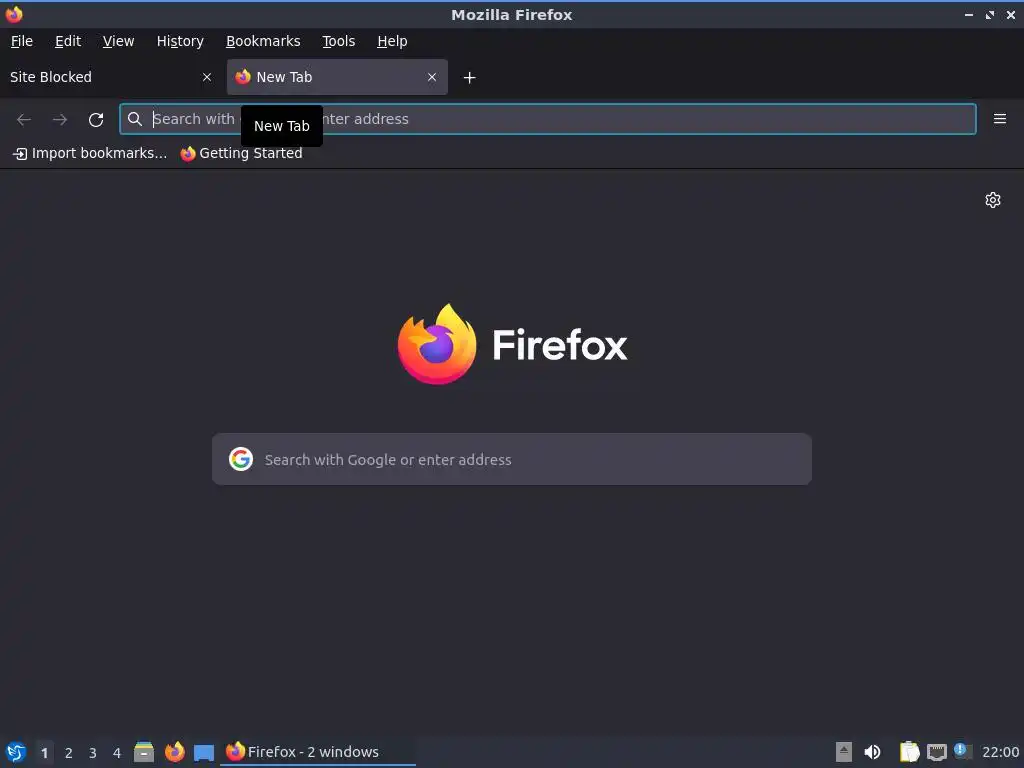Image resolution: width=1024 pixels, height=768 pixels.
Task: Click the Google search box on page
Action: 512,459
